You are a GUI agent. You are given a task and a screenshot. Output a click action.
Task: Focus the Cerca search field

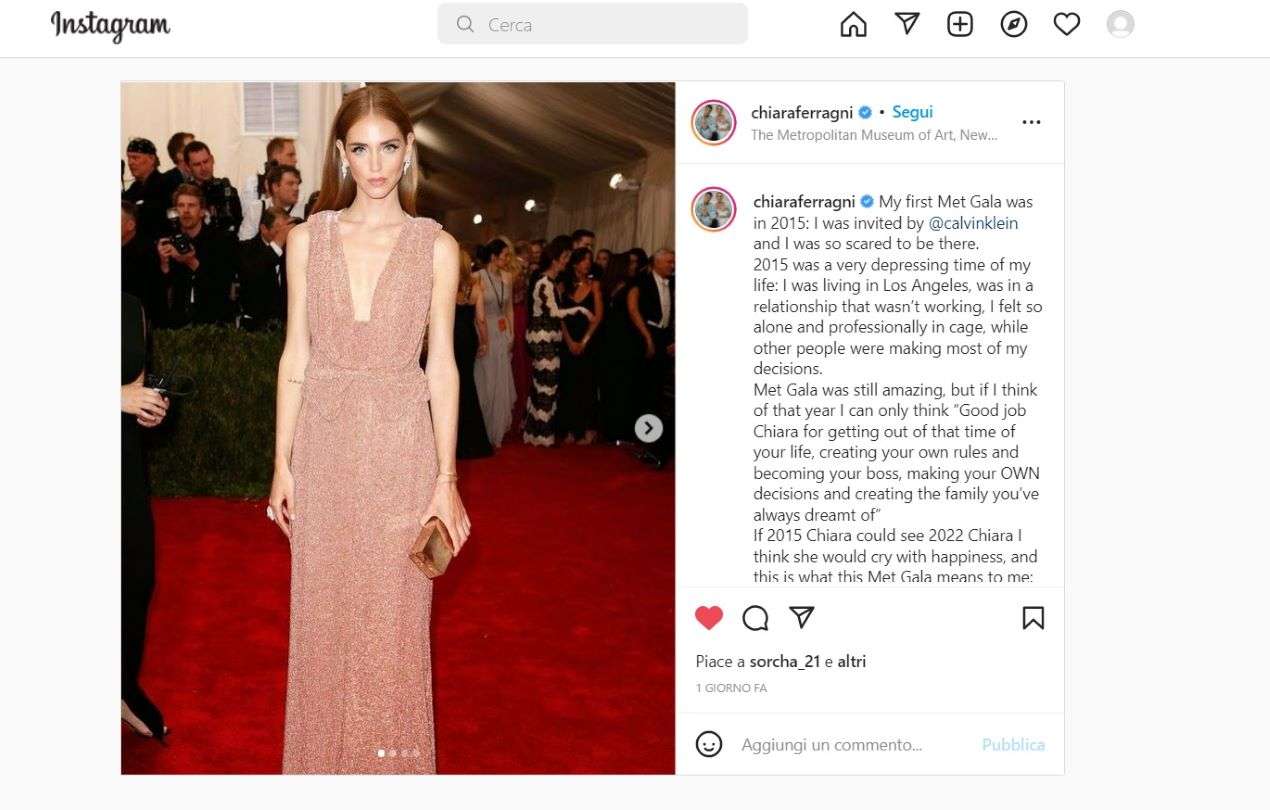pyautogui.click(x=592, y=24)
